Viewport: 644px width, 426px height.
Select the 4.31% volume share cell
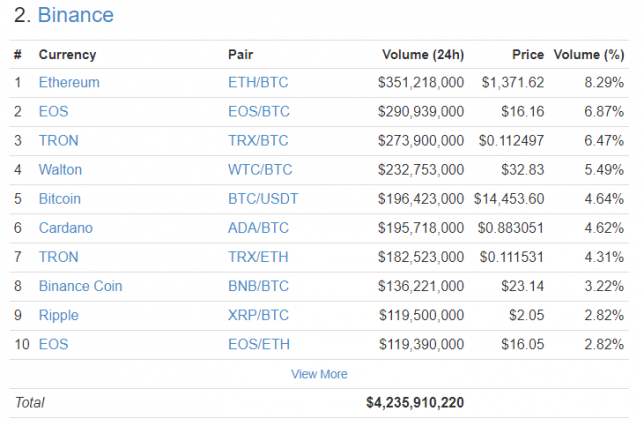pos(604,257)
